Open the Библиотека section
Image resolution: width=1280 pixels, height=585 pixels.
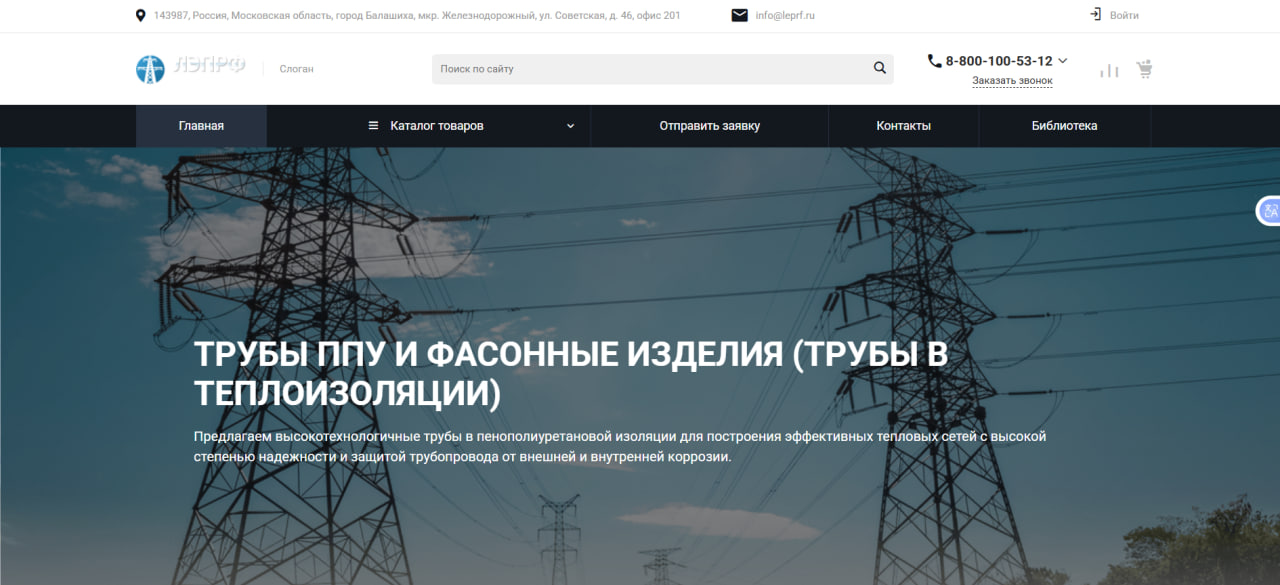pos(1064,126)
